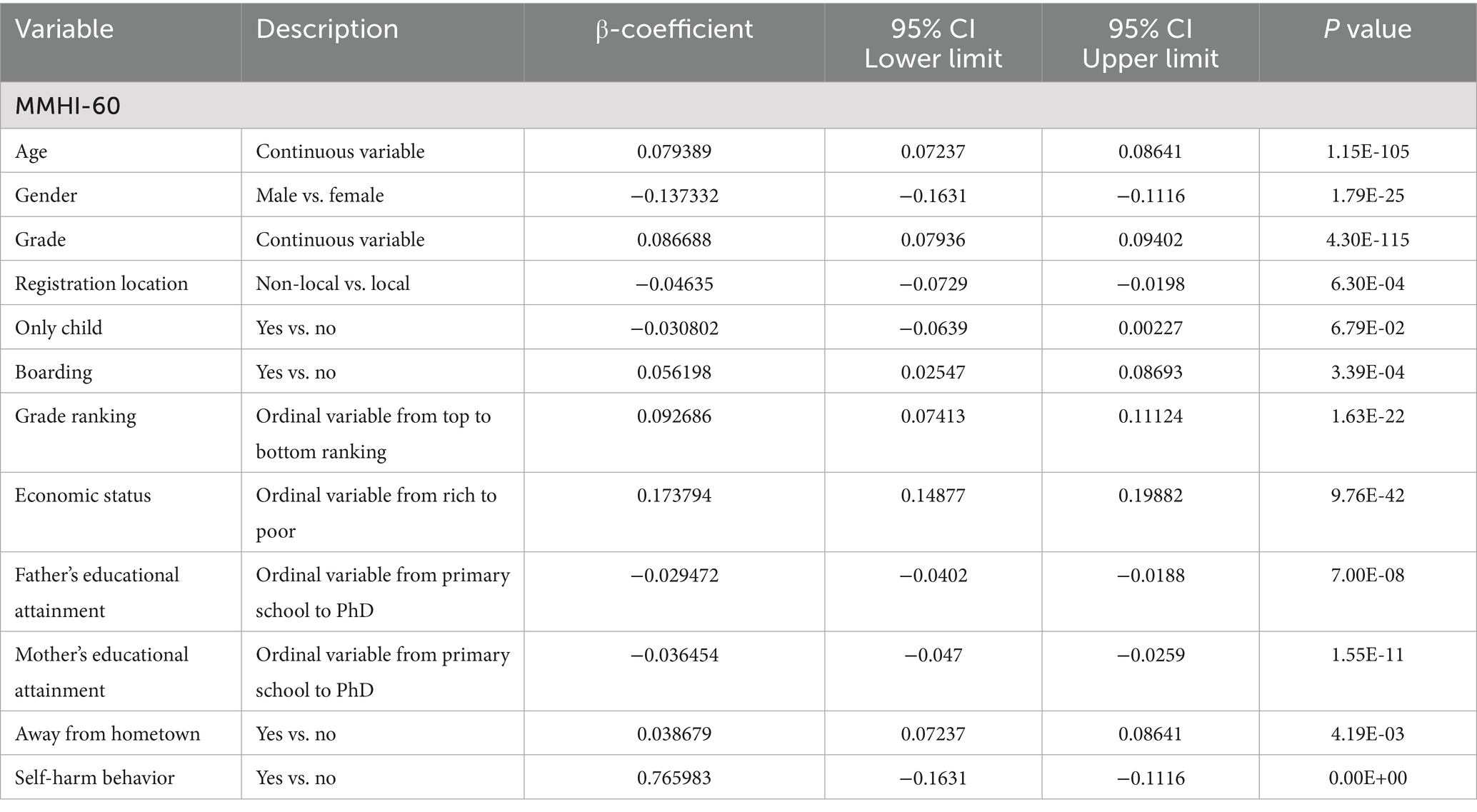
Task: Click the 95% CI Lower limit header
Action: [933, 43]
